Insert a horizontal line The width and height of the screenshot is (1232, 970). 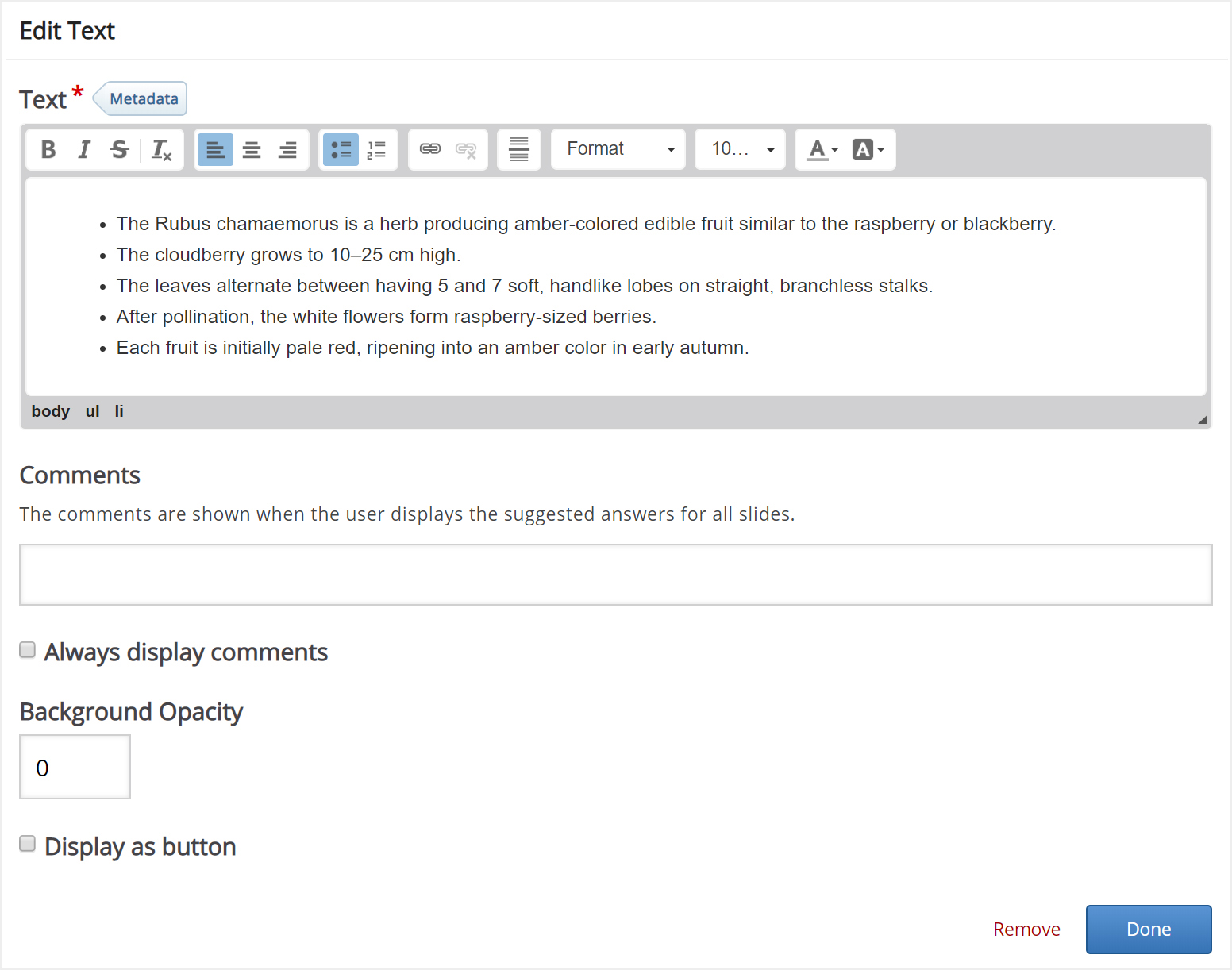tap(519, 149)
